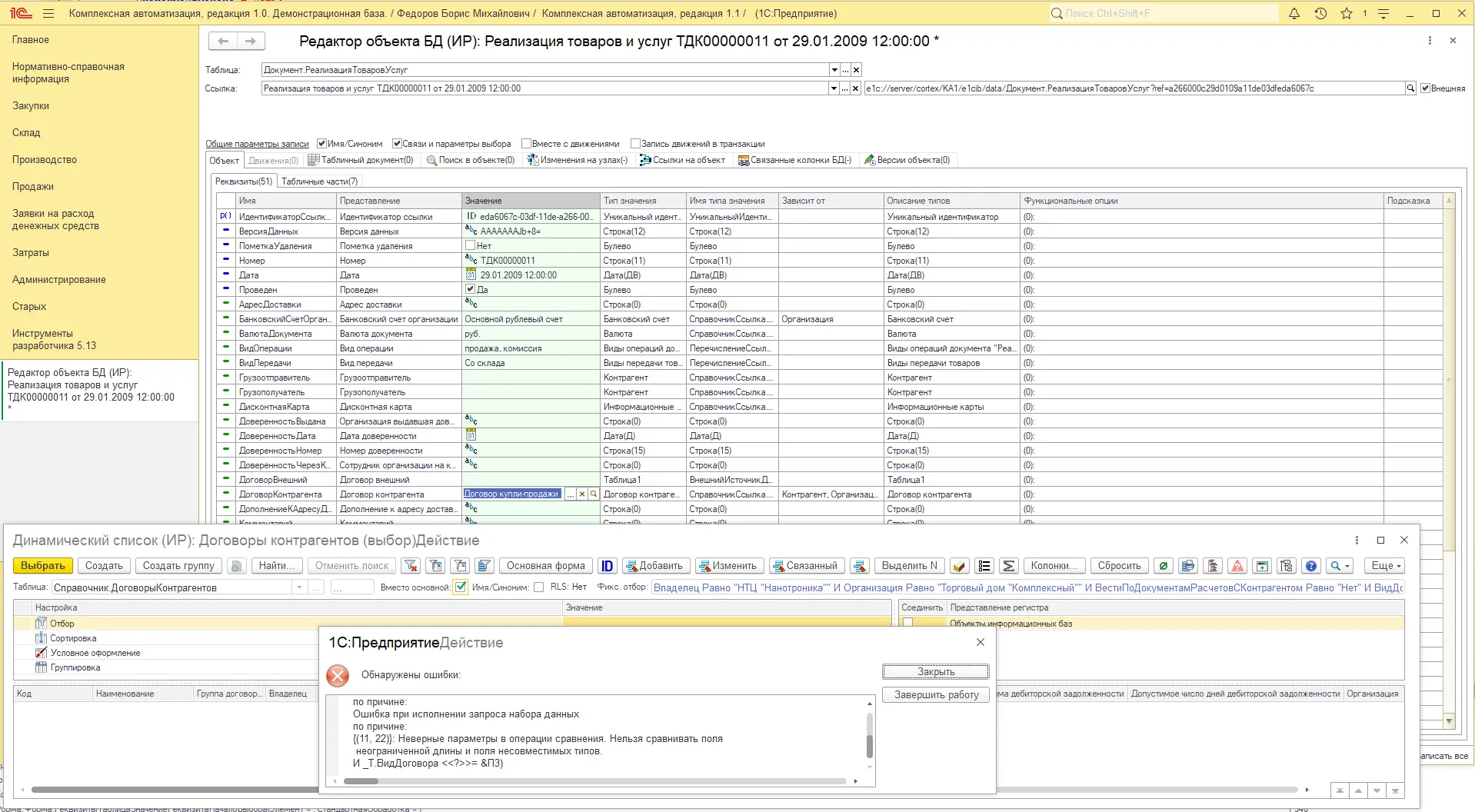Enable Запись движений в транзакции checkbox

click(x=635, y=144)
